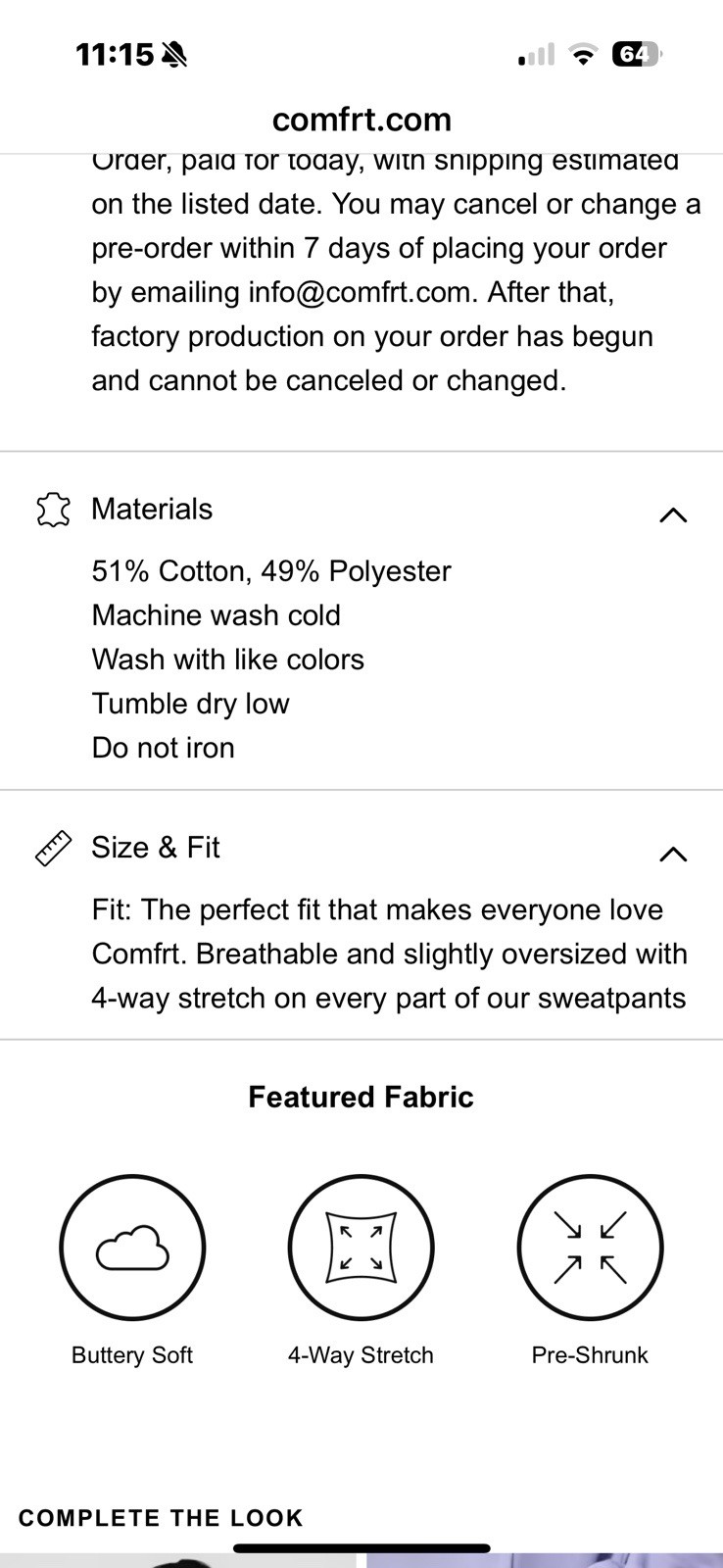This screenshot has height=1568, width=723.
Task: Tap the silent mode bell icon
Action: click(x=174, y=55)
